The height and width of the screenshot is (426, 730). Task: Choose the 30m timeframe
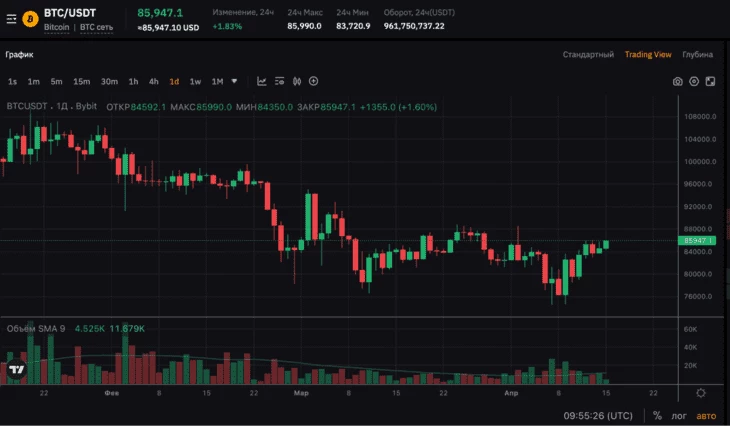(x=109, y=81)
